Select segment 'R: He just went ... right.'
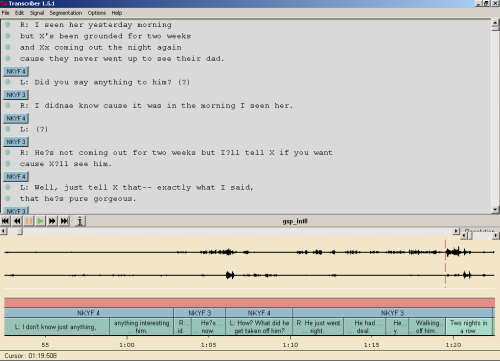This screenshot has width=500, height=361. [x=318, y=327]
